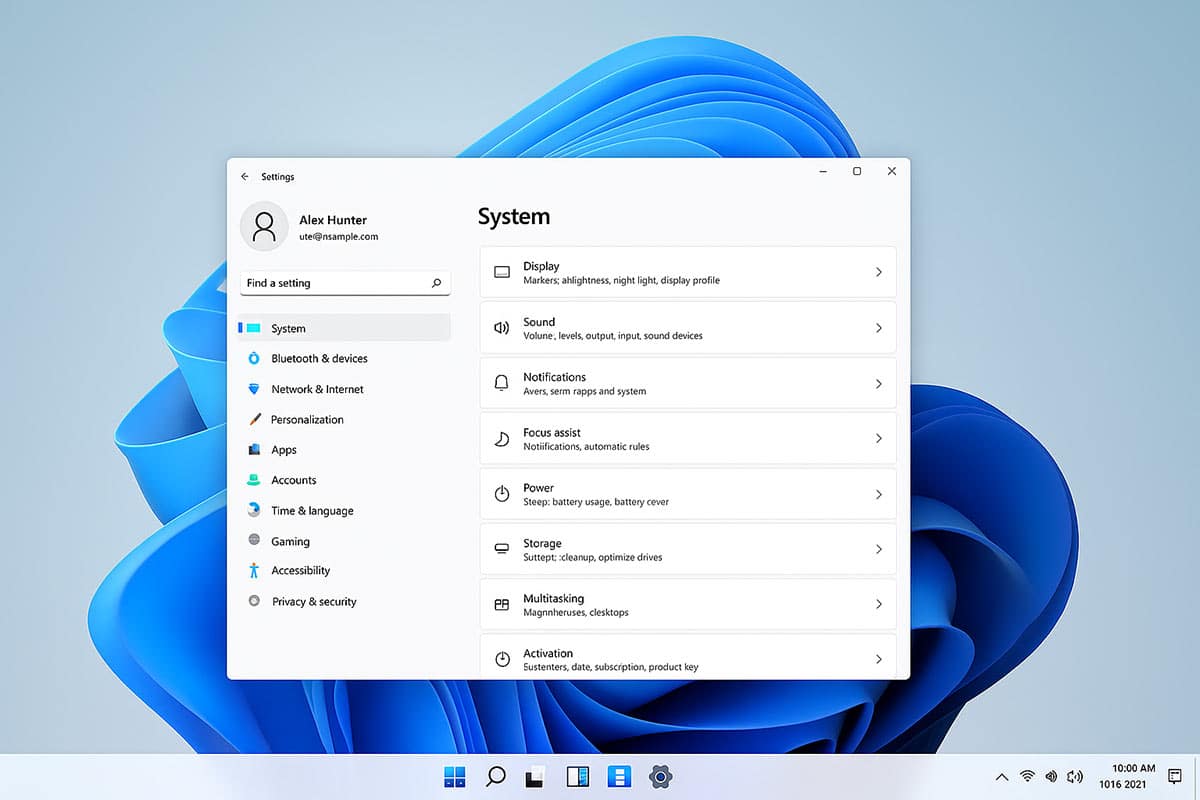1200x800 pixels.
Task: Click the Focus assist title text
Action: click(x=552, y=433)
